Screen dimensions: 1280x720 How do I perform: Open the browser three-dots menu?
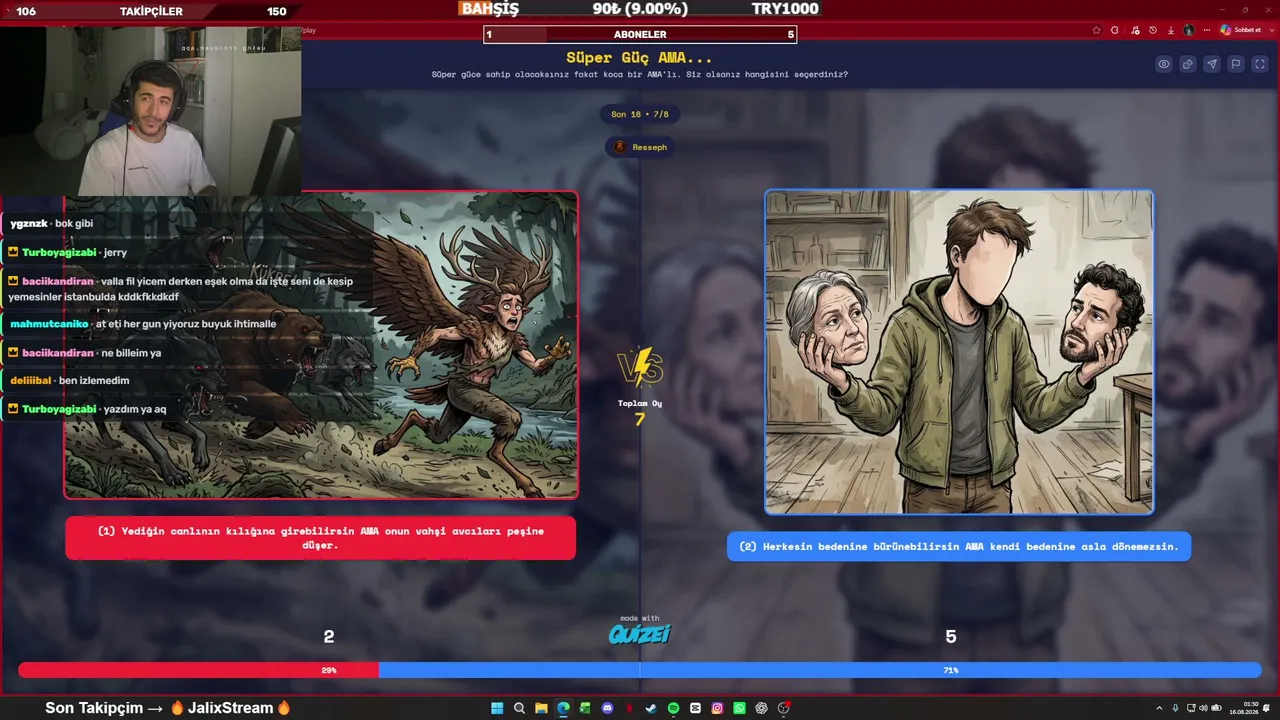click(x=1207, y=30)
